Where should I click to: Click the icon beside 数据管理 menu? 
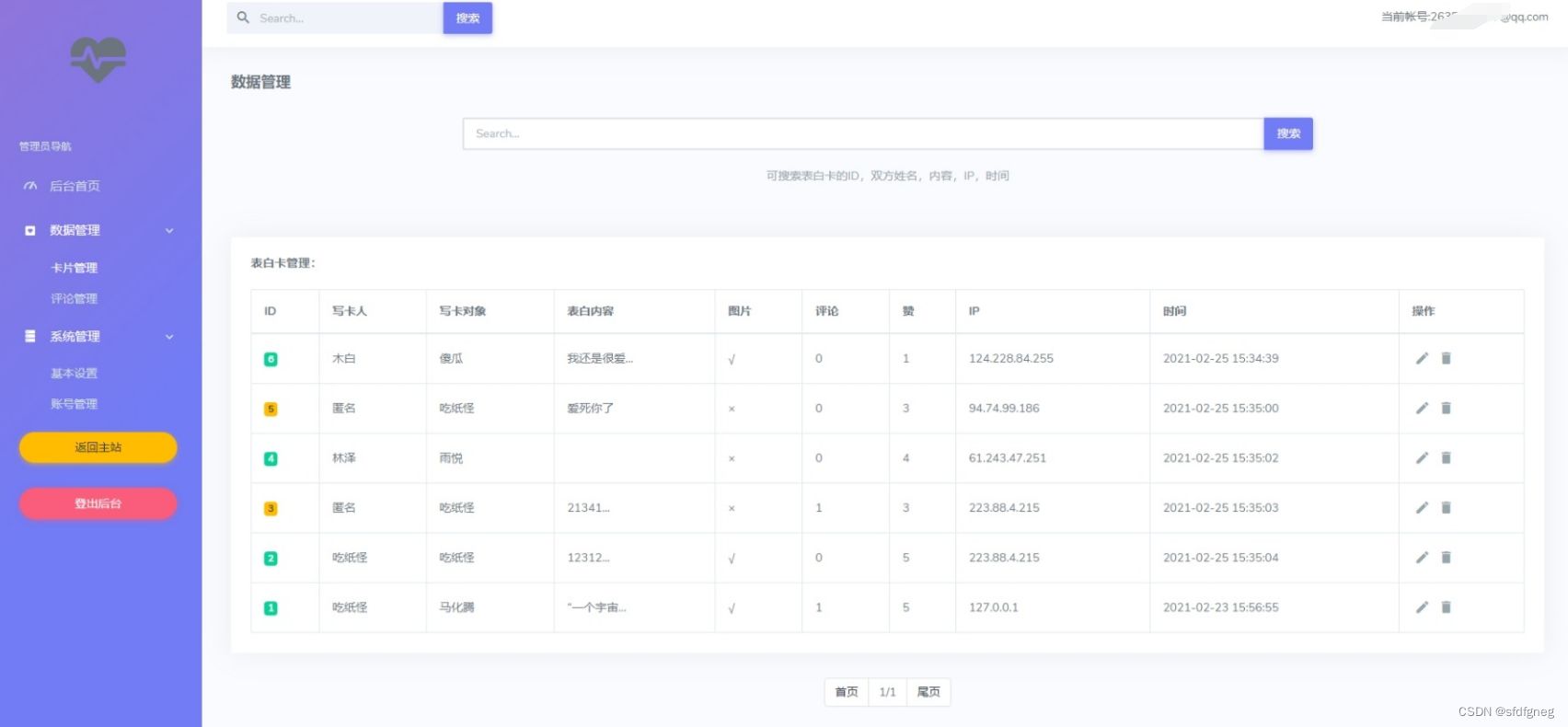30,230
